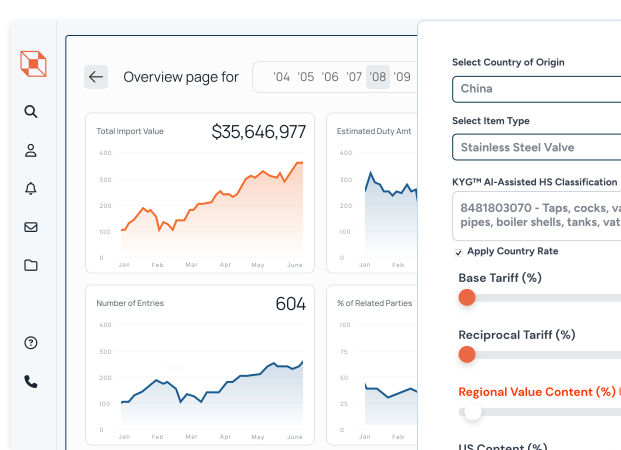Open the user profile sidebar icon
This screenshot has width=621, height=450.
[31, 151]
